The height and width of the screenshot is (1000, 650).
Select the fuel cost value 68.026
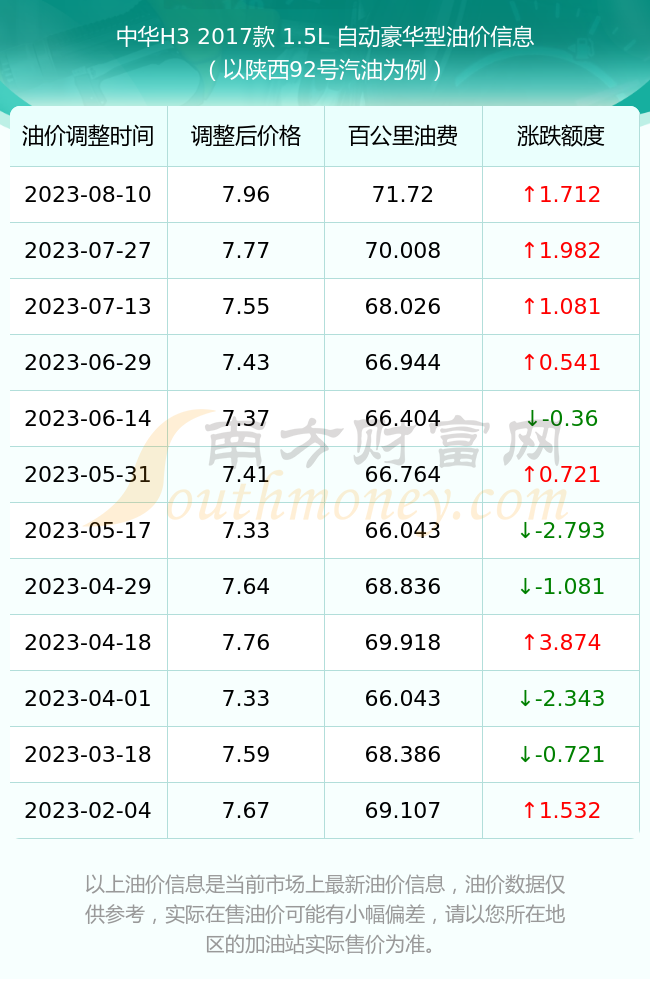pos(403,307)
